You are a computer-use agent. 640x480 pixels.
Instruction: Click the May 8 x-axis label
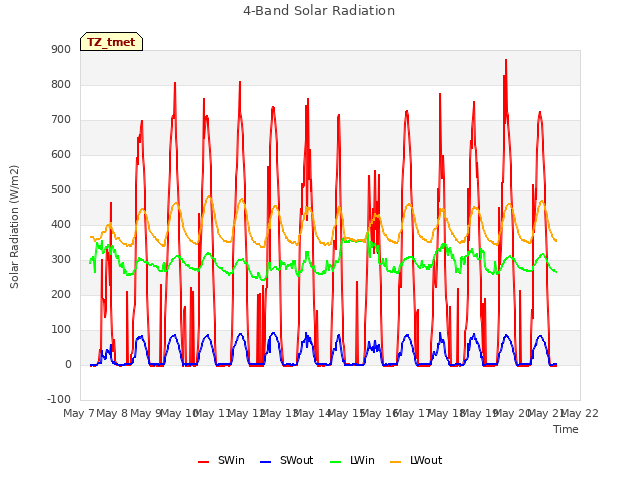(x=112, y=413)
